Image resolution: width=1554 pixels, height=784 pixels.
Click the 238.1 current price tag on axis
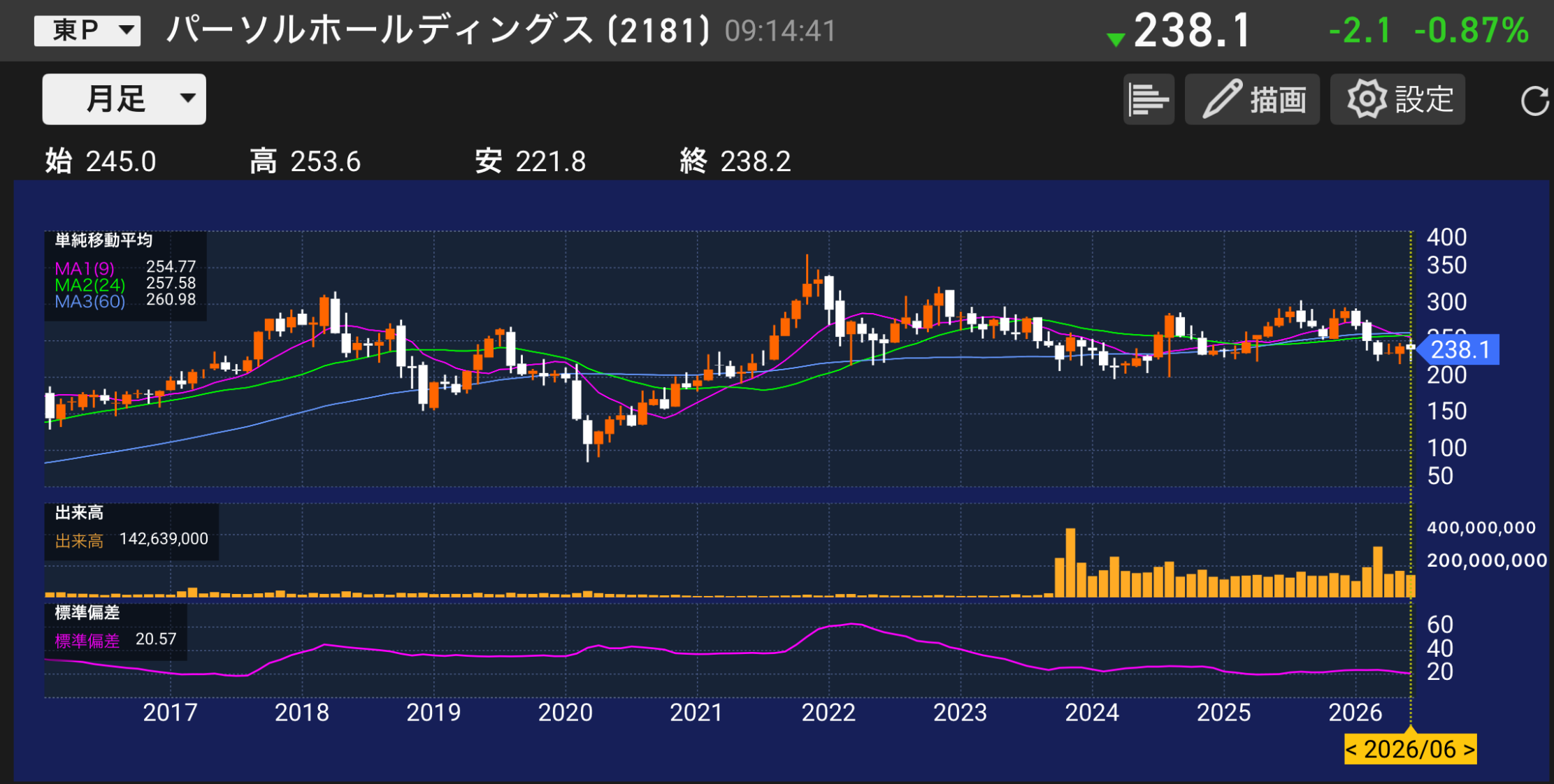point(1459,349)
